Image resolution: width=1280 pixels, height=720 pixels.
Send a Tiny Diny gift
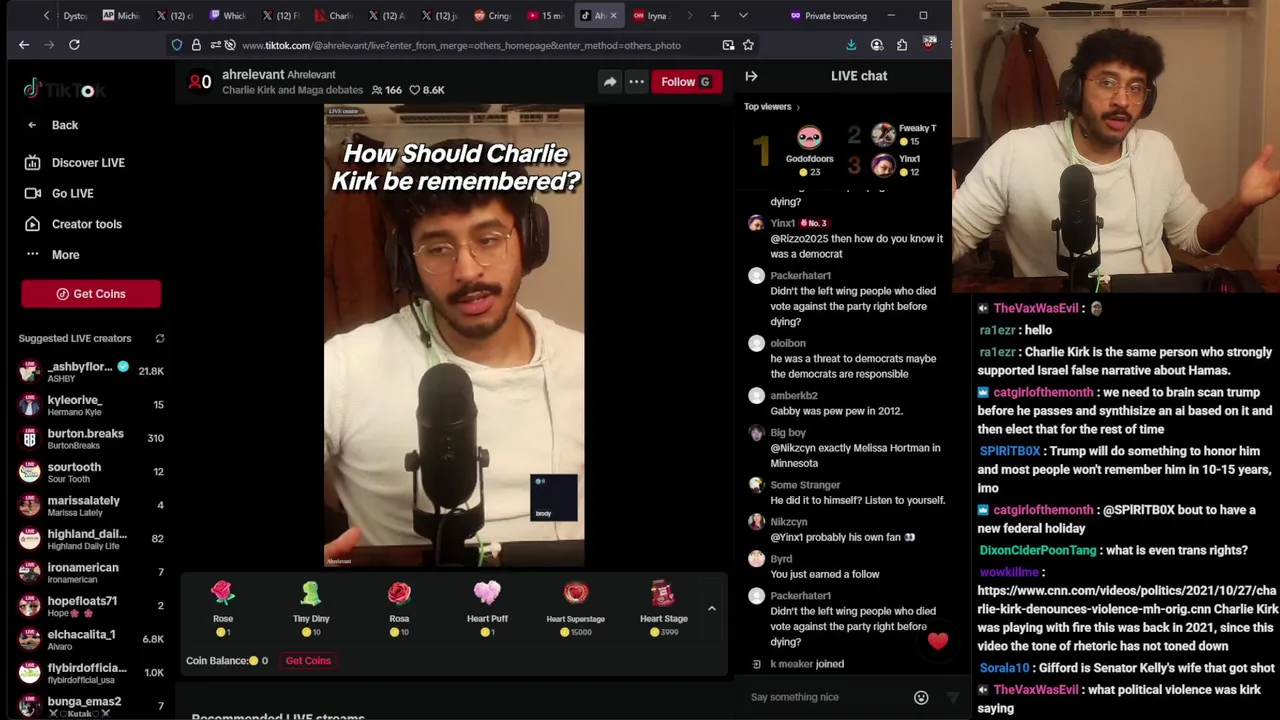coord(311,608)
